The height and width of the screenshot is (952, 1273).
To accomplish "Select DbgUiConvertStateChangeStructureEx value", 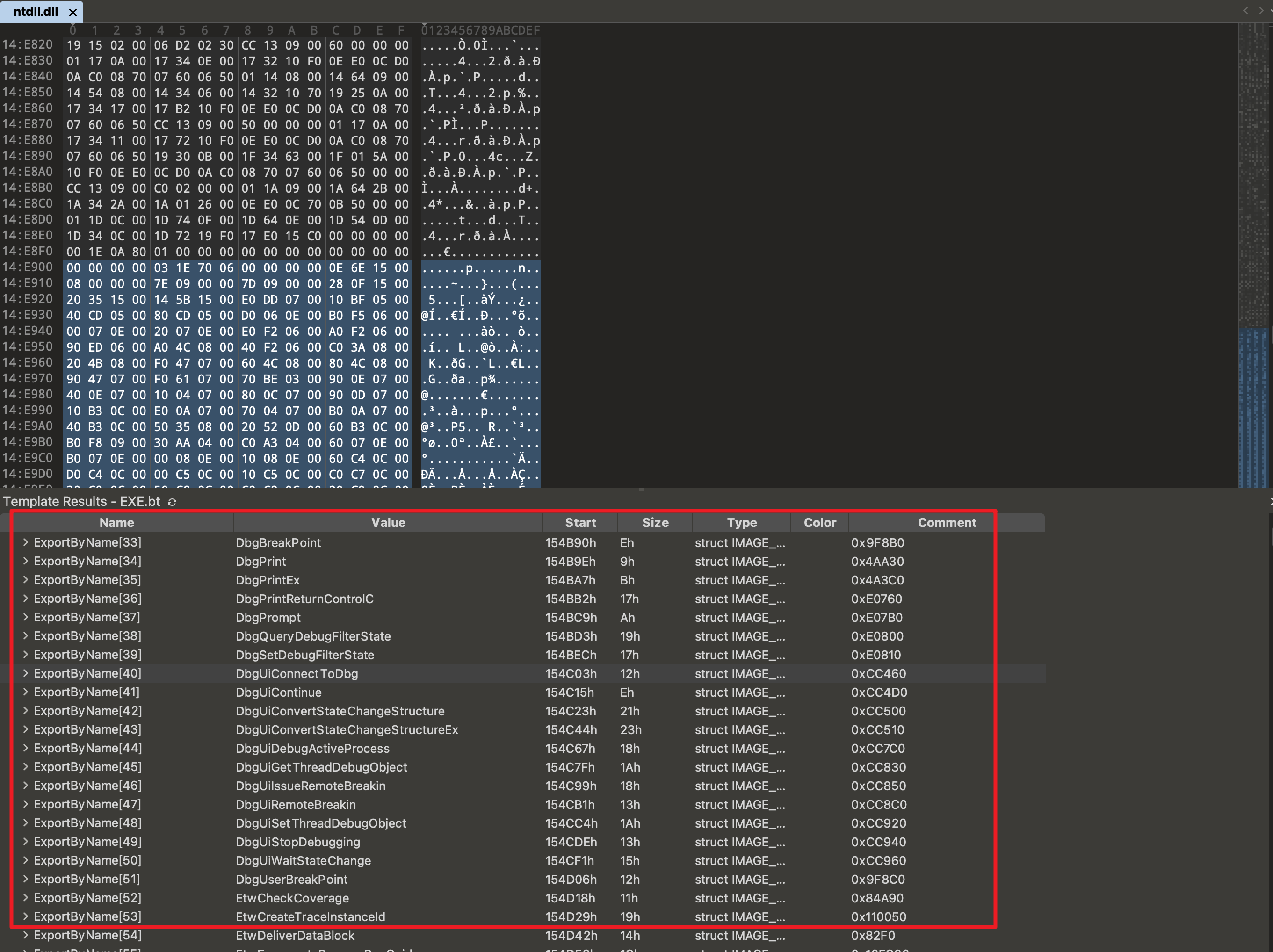I will point(347,730).
